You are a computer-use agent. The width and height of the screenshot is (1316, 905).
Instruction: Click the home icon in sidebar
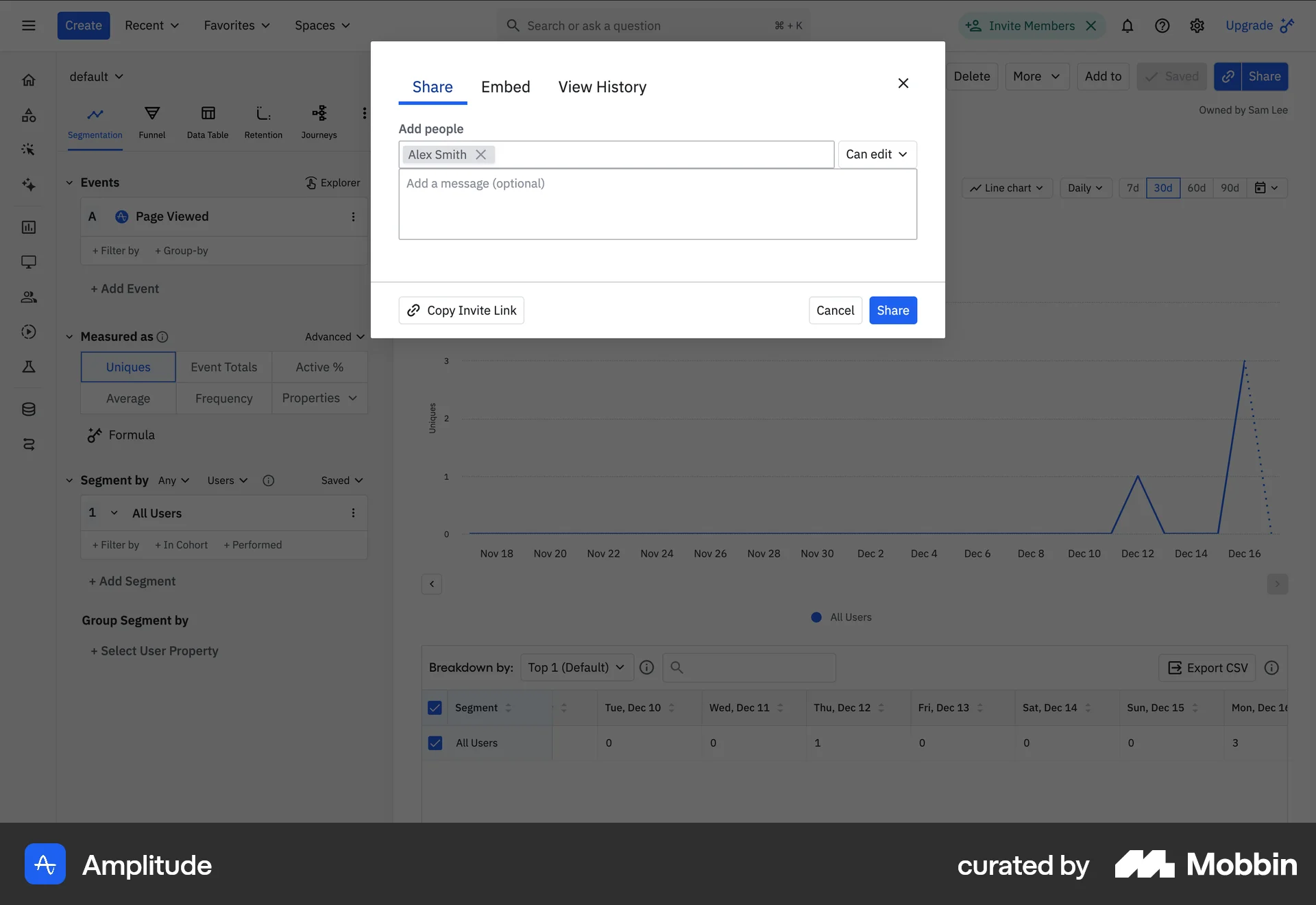[29, 80]
